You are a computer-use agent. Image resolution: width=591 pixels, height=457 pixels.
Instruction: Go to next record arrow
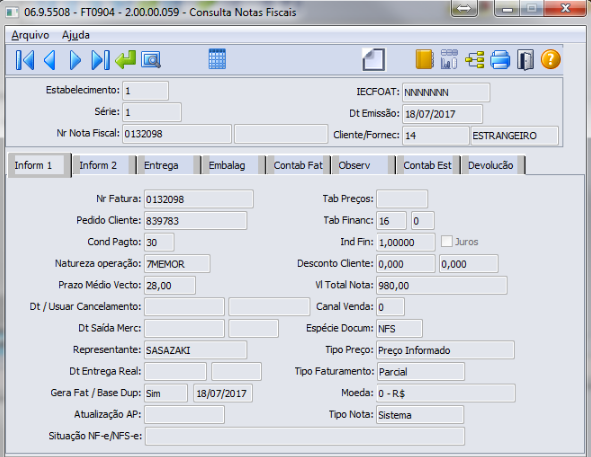point(75,60)
